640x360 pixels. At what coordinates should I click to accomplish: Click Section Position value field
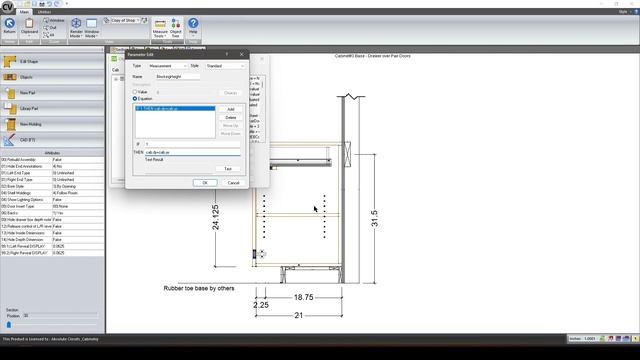click(60, 316)
